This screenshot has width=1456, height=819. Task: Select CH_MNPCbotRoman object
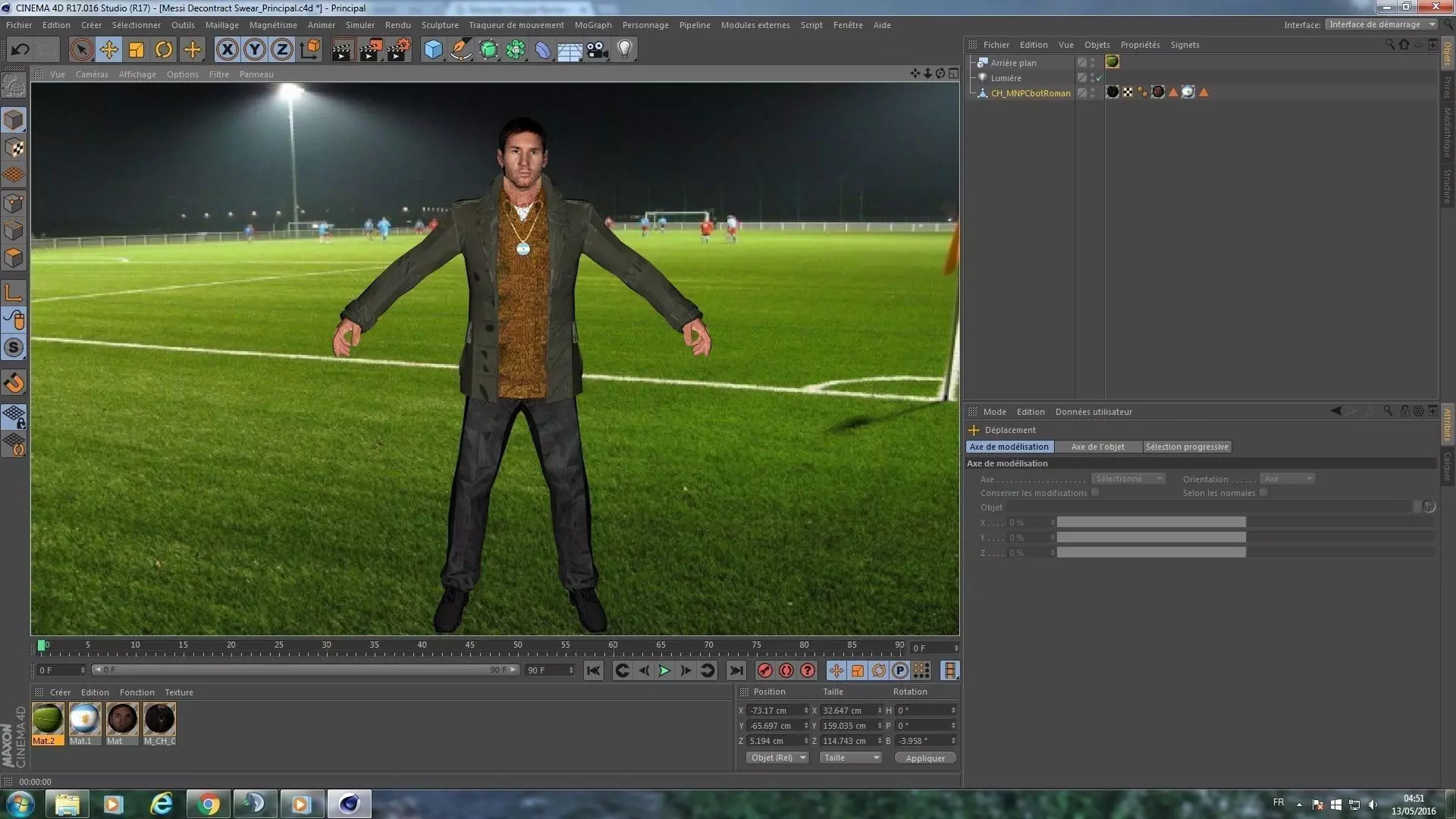tap(1031, 93)
